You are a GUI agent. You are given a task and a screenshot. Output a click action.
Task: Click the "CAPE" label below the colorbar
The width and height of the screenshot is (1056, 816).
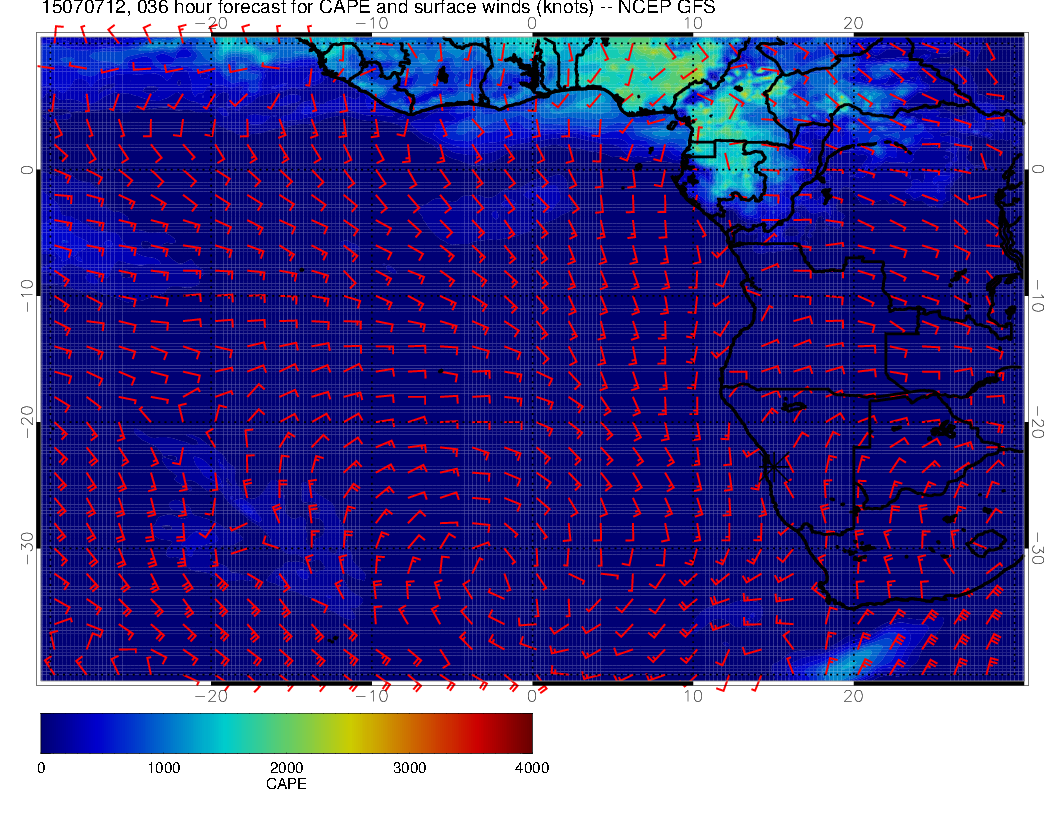pos(286,785)
